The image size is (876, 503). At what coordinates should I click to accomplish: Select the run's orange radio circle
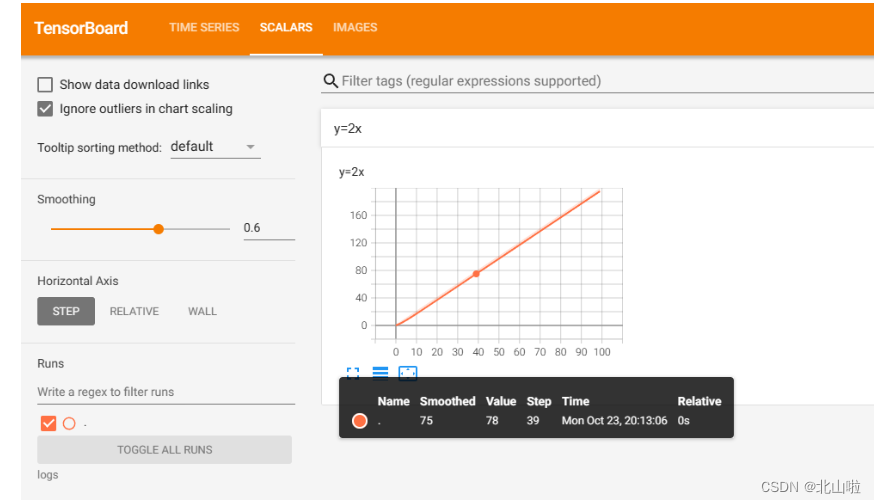[69, 423]
